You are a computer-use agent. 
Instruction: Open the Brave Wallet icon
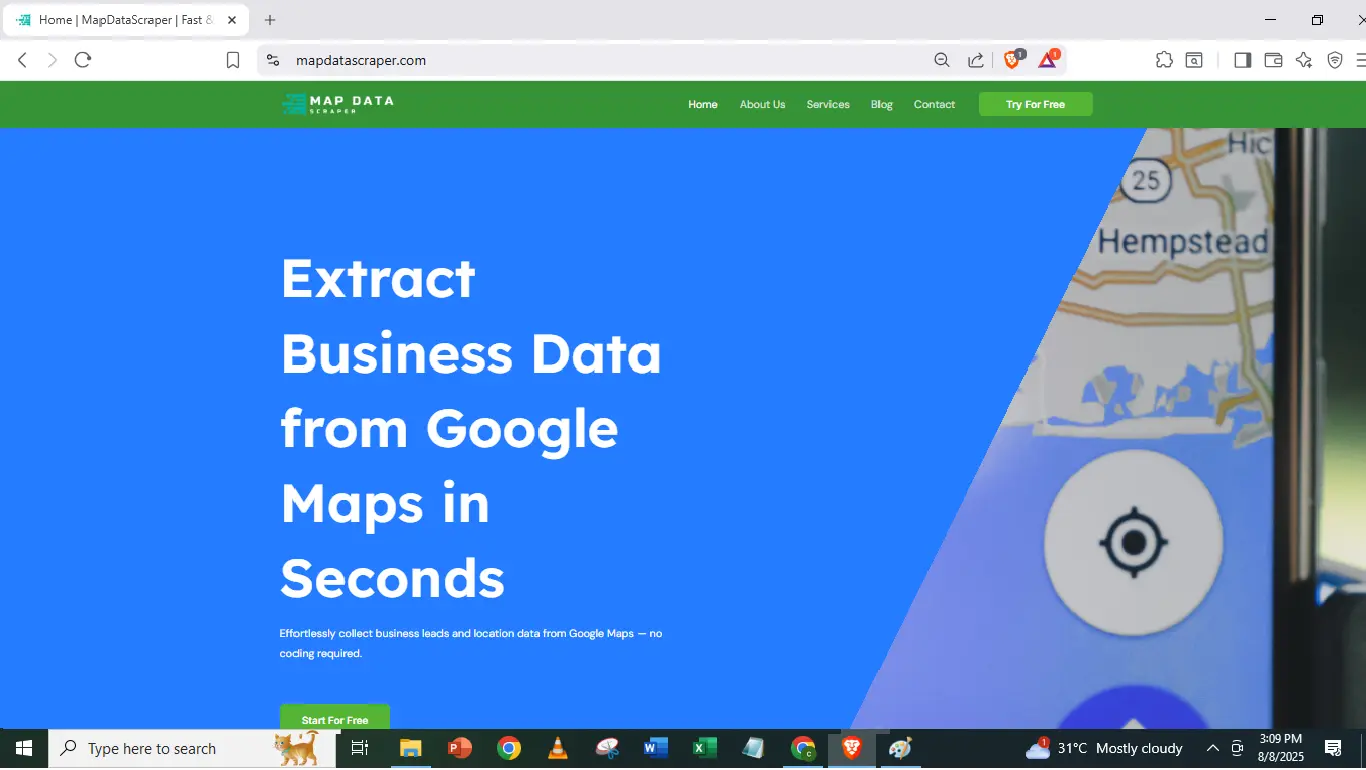[1273, 60]
